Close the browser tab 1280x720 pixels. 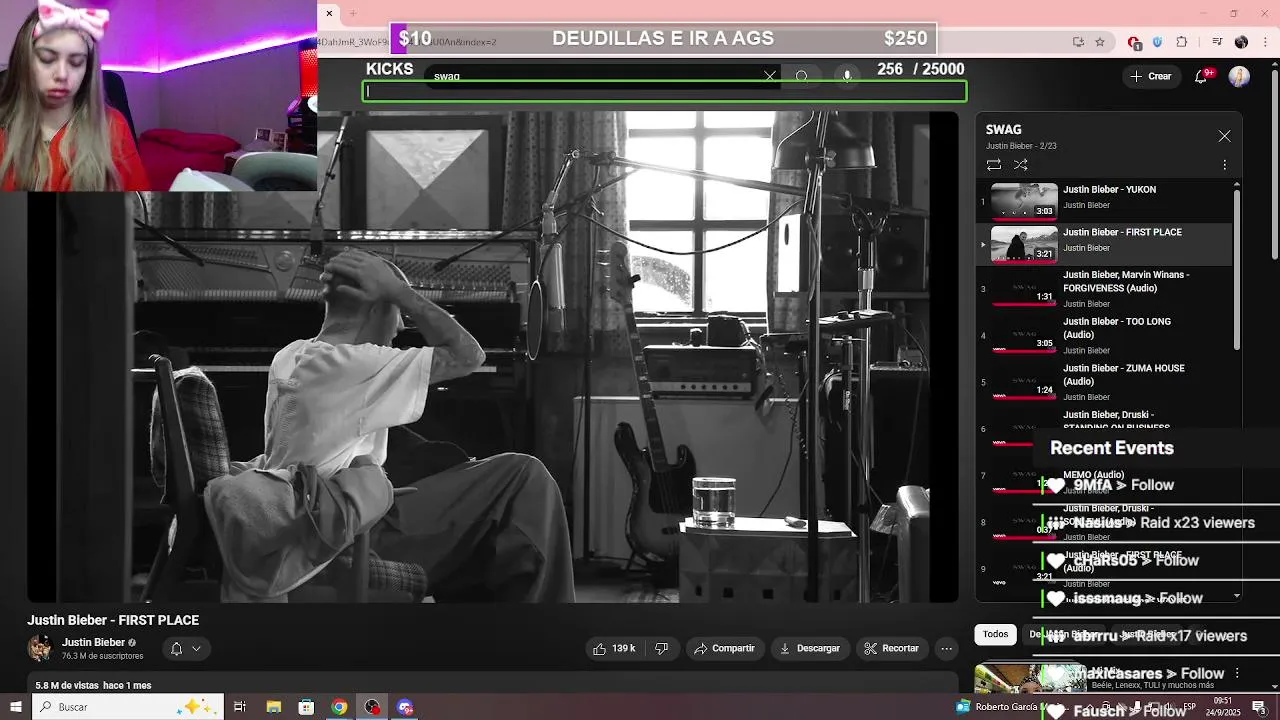329,13
